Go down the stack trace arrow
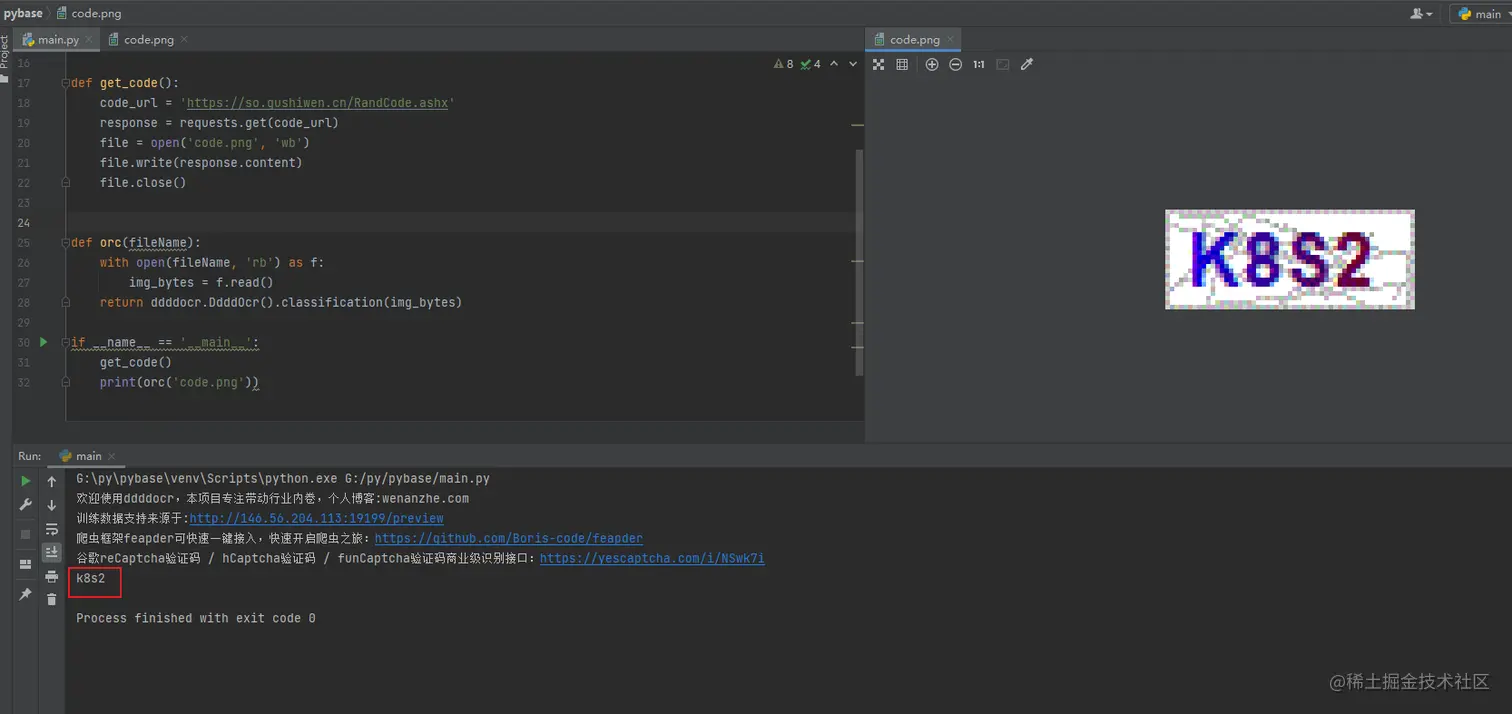The width and height of the screenshot is (1512, 714). coord(52,505)
